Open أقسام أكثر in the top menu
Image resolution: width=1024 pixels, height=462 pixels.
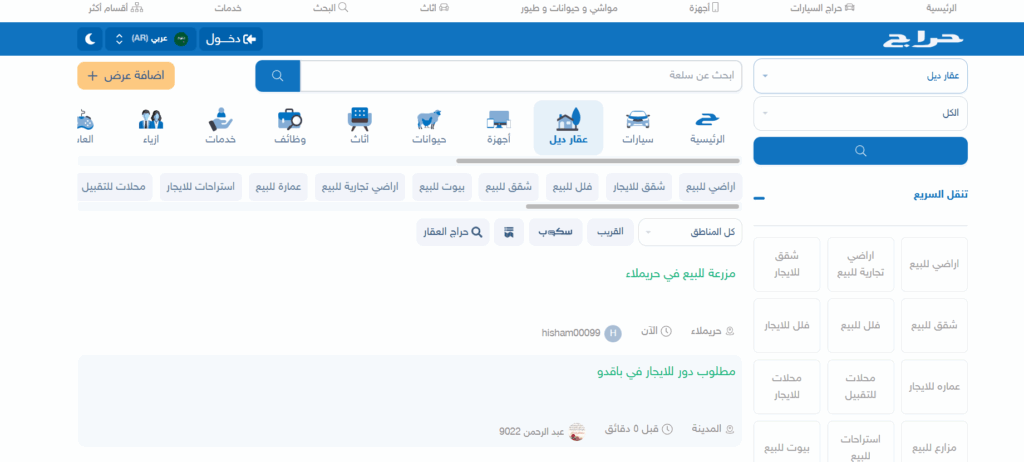click(x=115, y=7)
